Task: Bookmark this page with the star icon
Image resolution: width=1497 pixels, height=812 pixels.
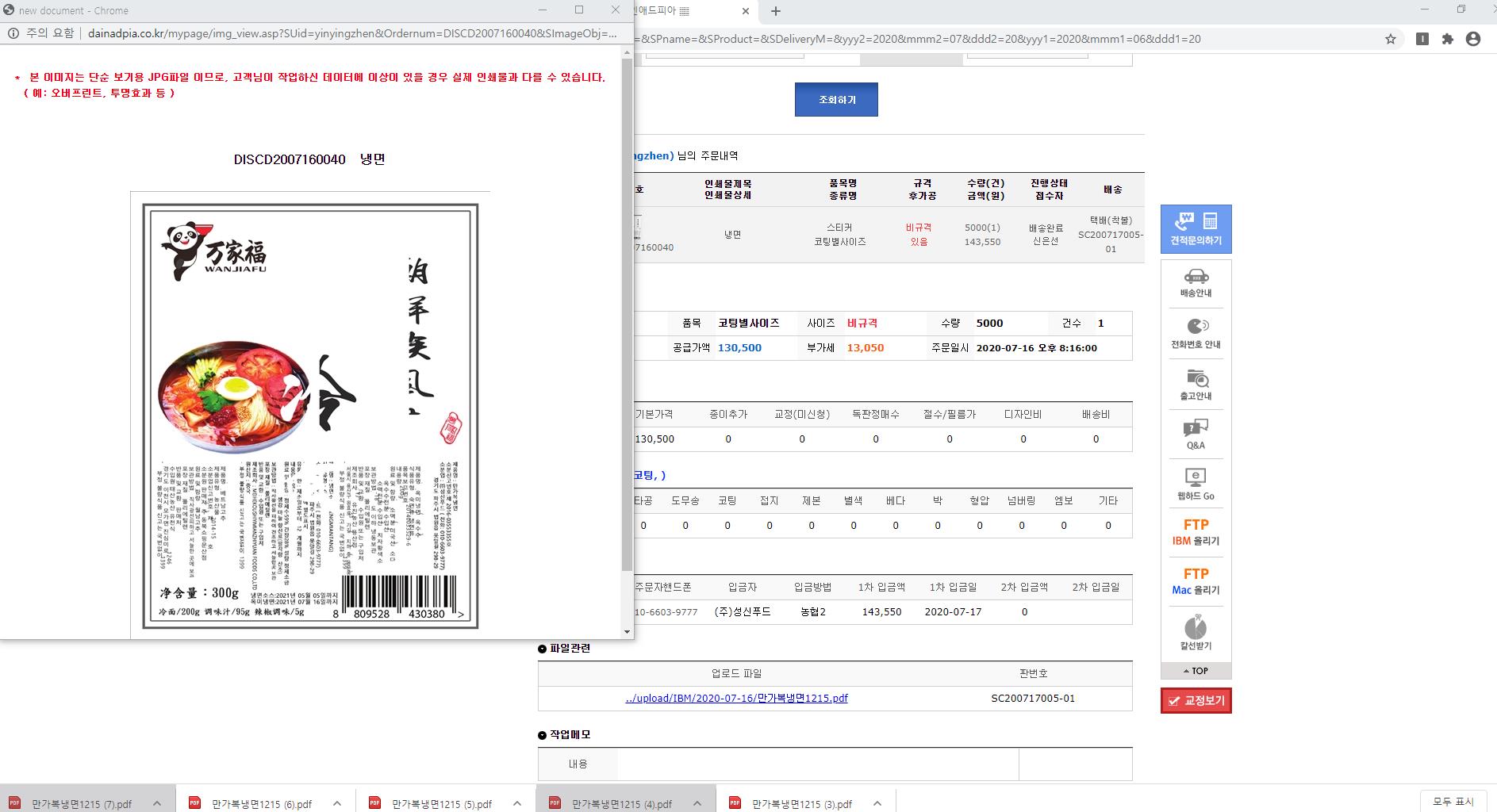Action: point(1390,39)
